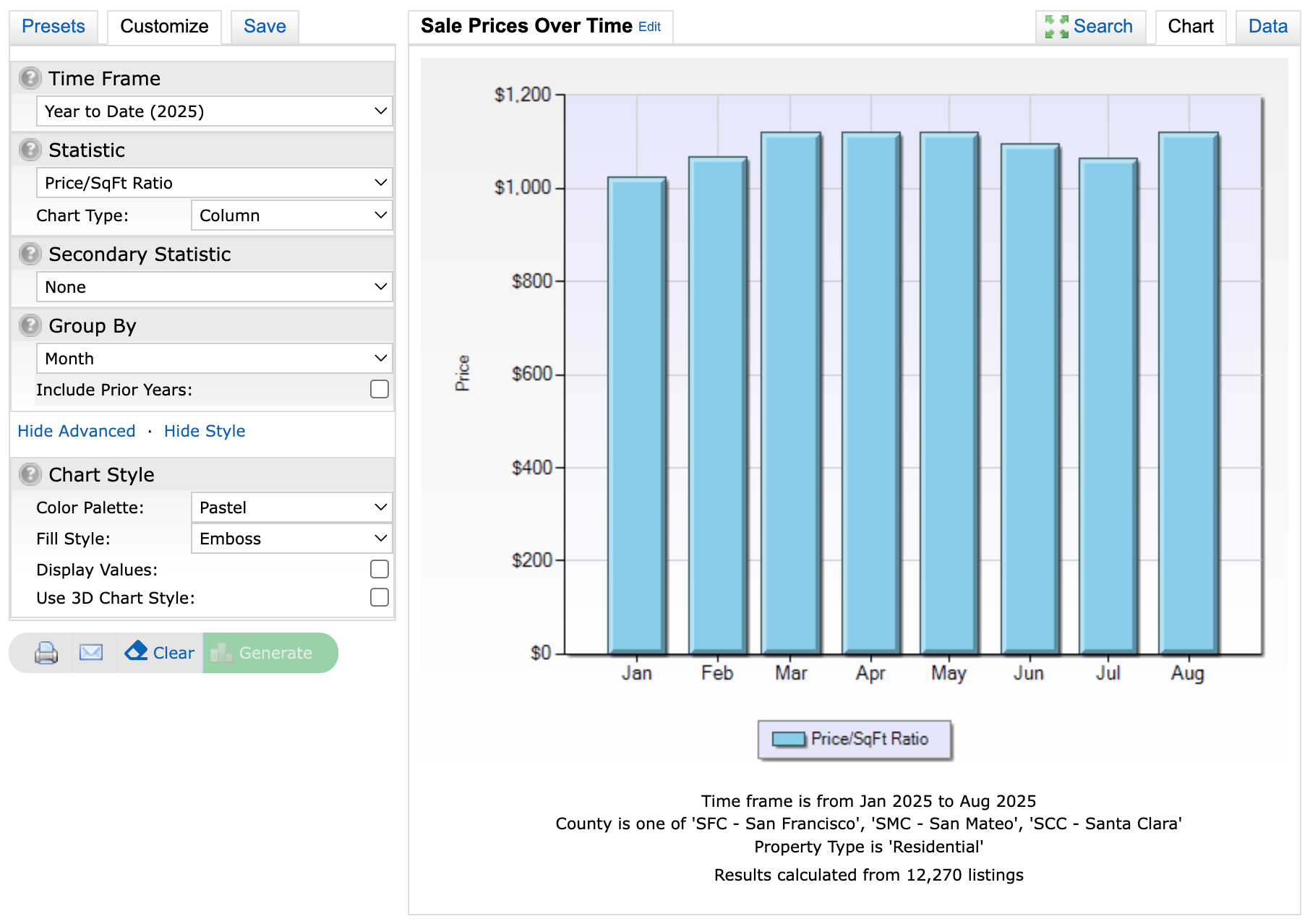Viewport: 1310px width, 924px height.
Task: Open help for Secondary Statistic
Action: (x=30, y=254)
